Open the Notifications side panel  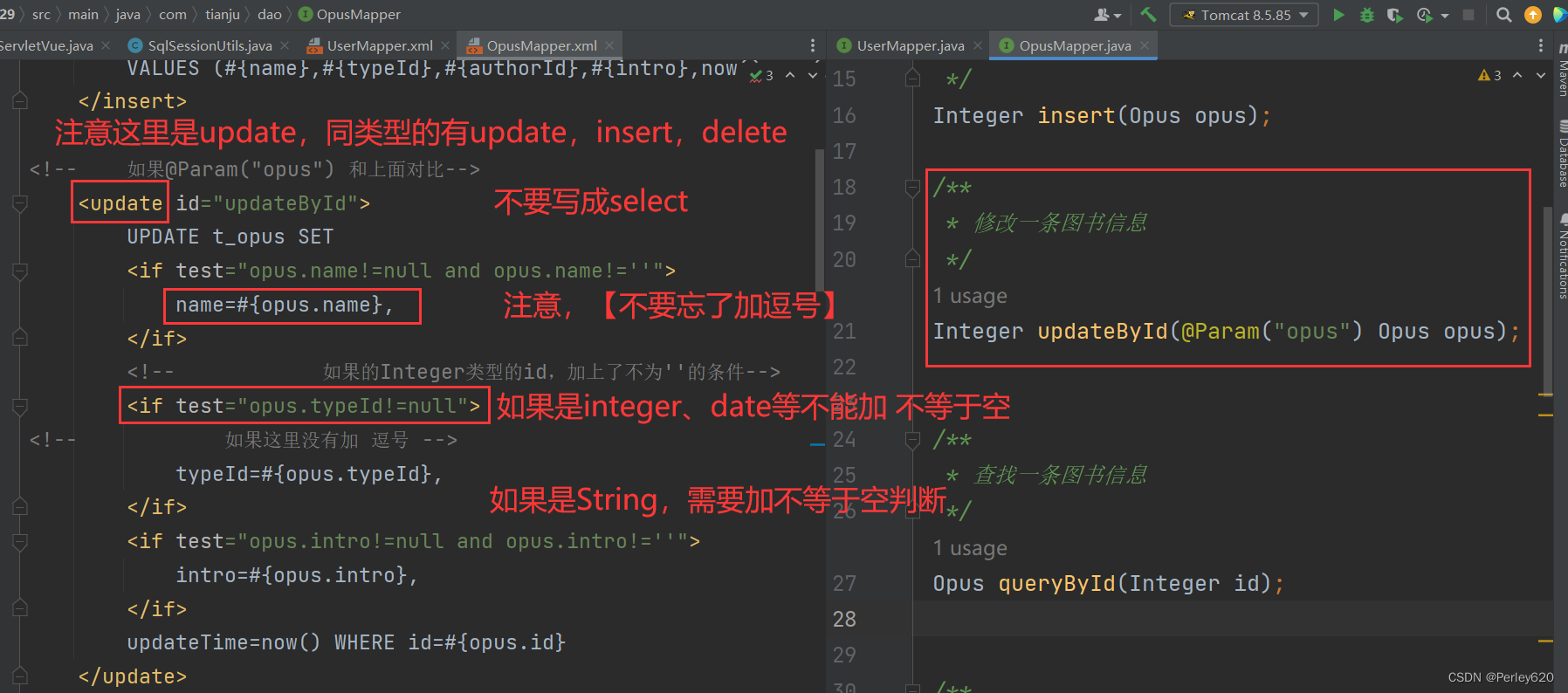pos(1562,257)
